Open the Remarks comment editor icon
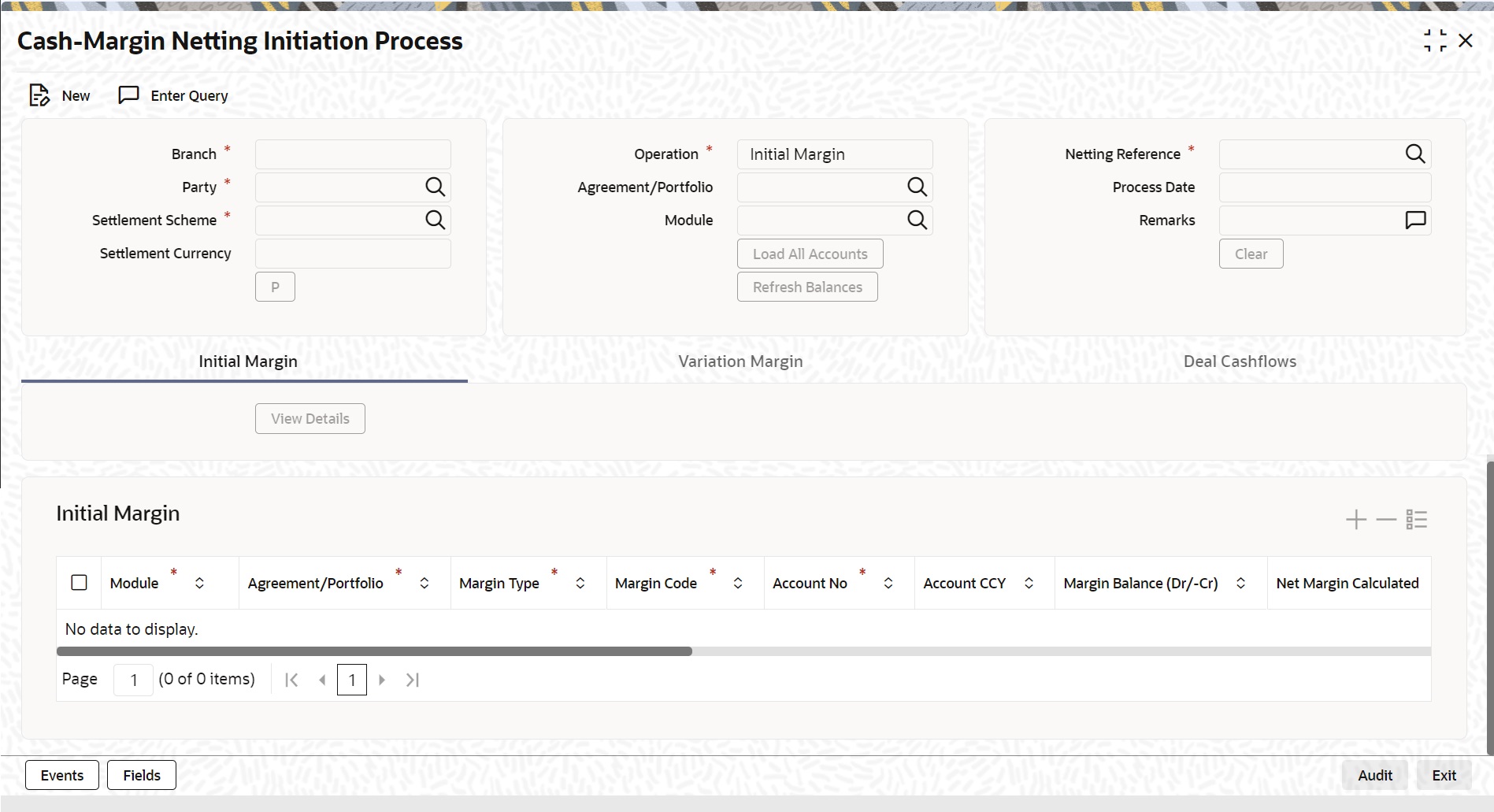 coord(1415,220)
